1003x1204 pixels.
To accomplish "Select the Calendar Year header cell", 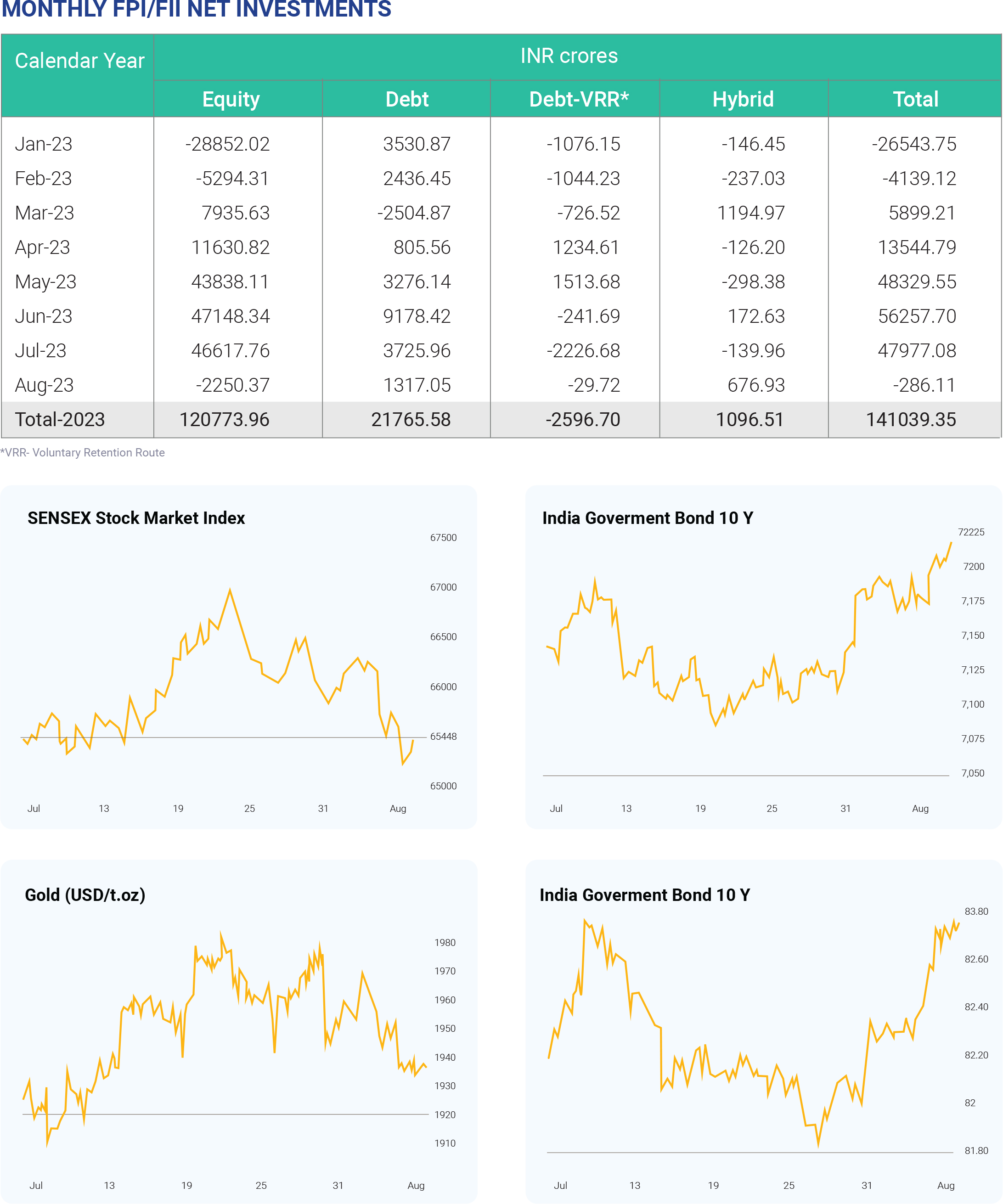I will click(x=79, y=61).
